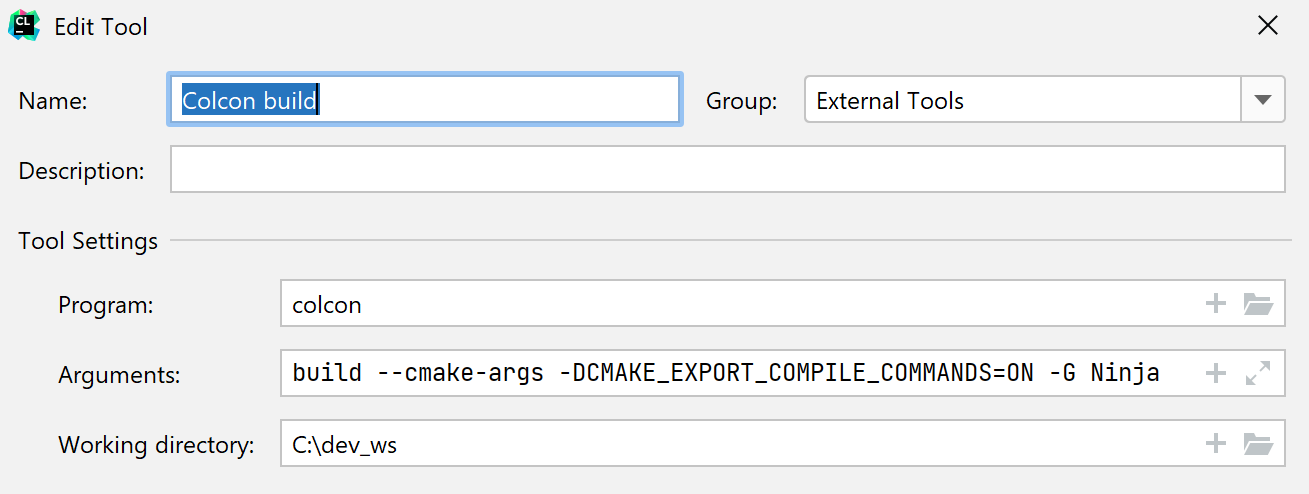This screenshot has width=1309, height=494.
Task: Click Insert Macro plus in Program field
Action: 1216,304
